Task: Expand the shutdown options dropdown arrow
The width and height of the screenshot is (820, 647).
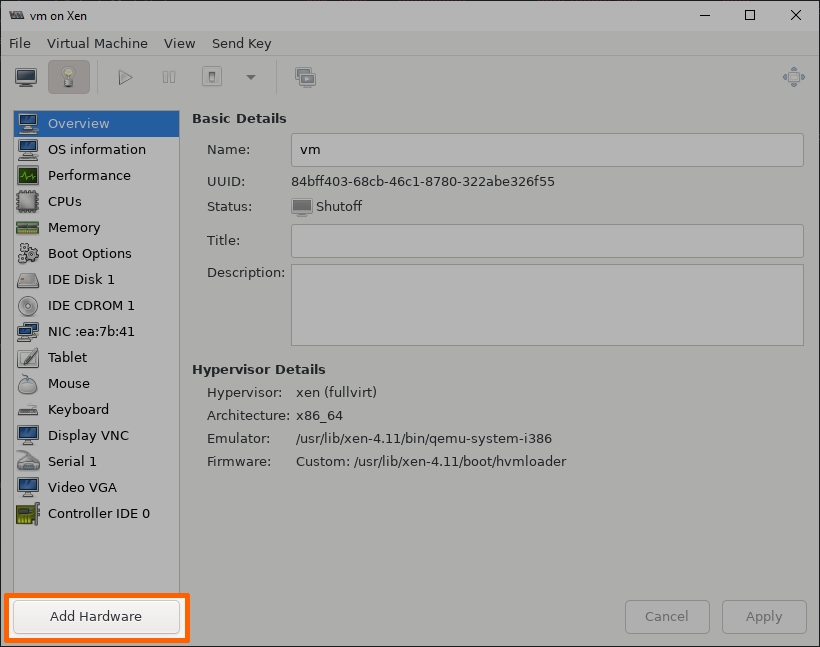Action: (x=250, y=77)
